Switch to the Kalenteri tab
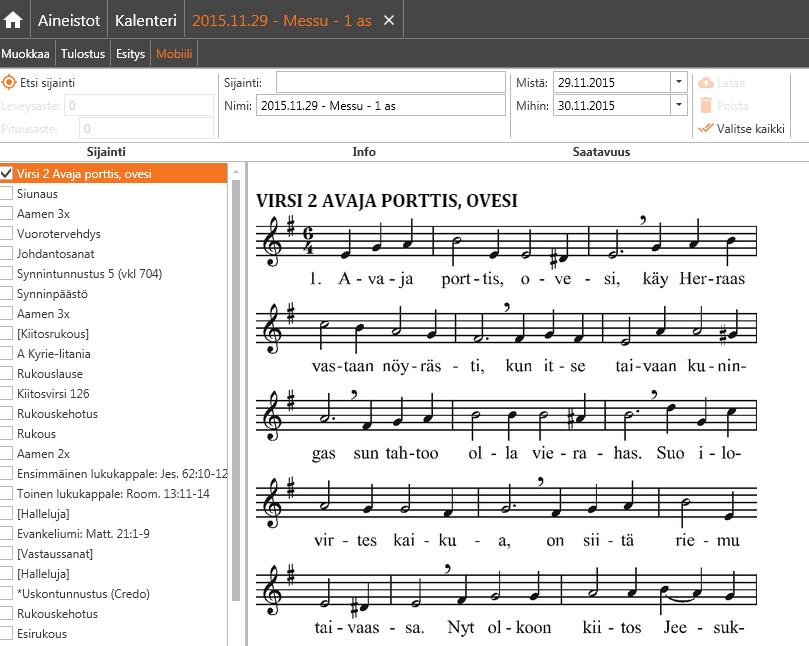 point(145,20)
